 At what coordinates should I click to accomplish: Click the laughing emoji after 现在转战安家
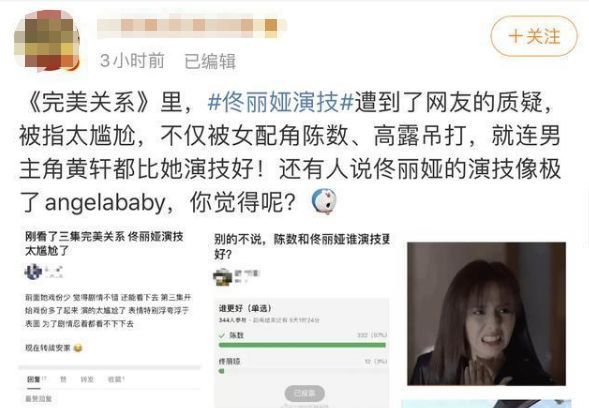(78, 348)
